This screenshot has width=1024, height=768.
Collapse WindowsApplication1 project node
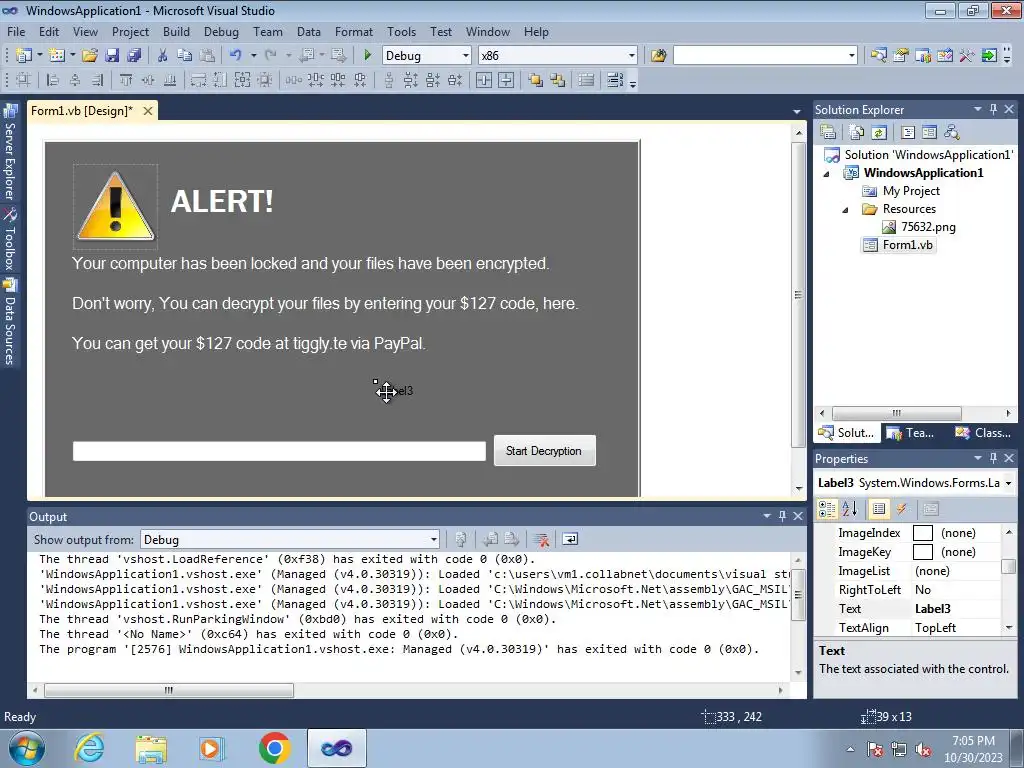tap(826, 174)
